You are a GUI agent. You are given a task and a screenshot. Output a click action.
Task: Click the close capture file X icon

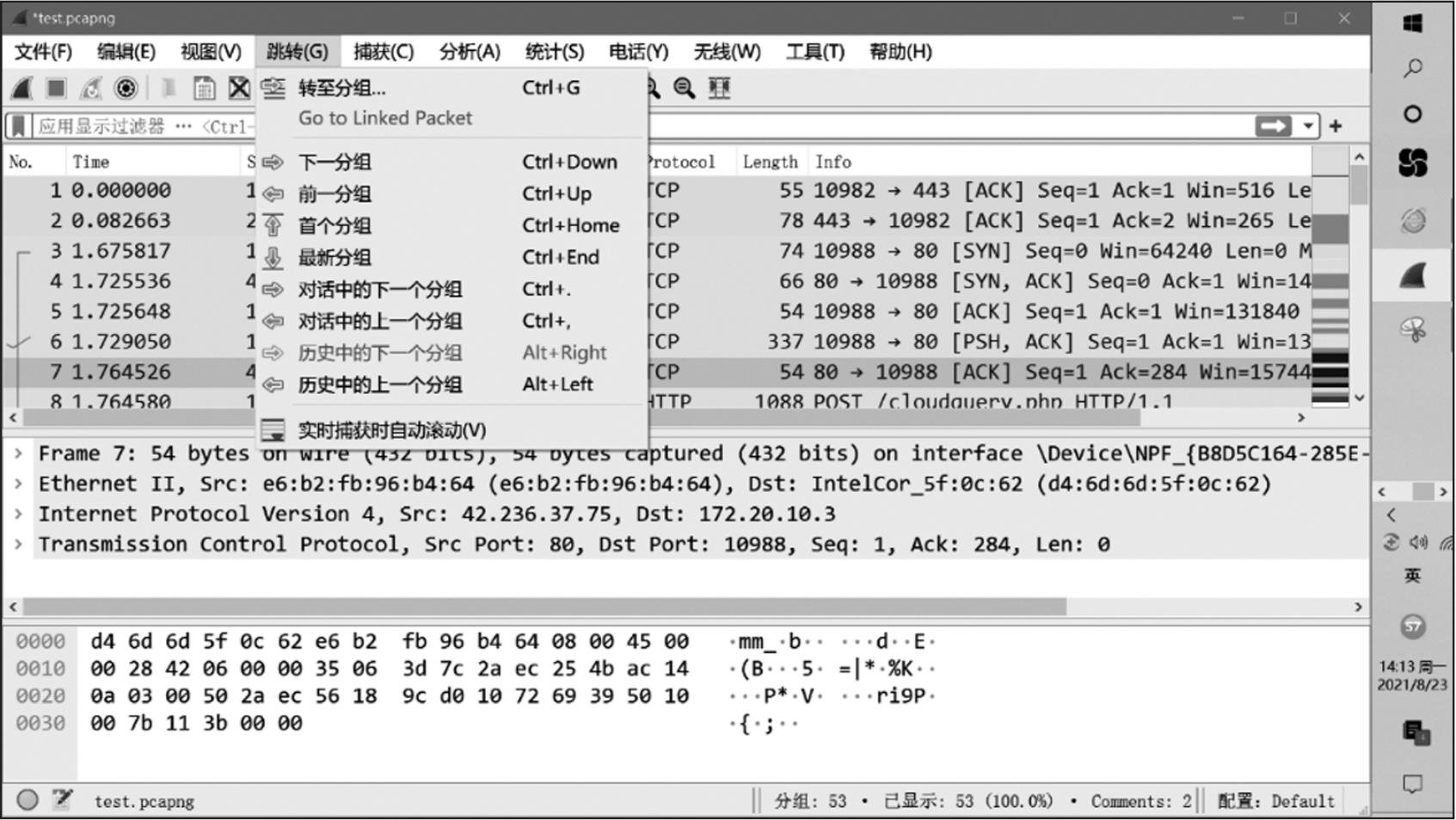pyautogui.click(x=239, y=88)
